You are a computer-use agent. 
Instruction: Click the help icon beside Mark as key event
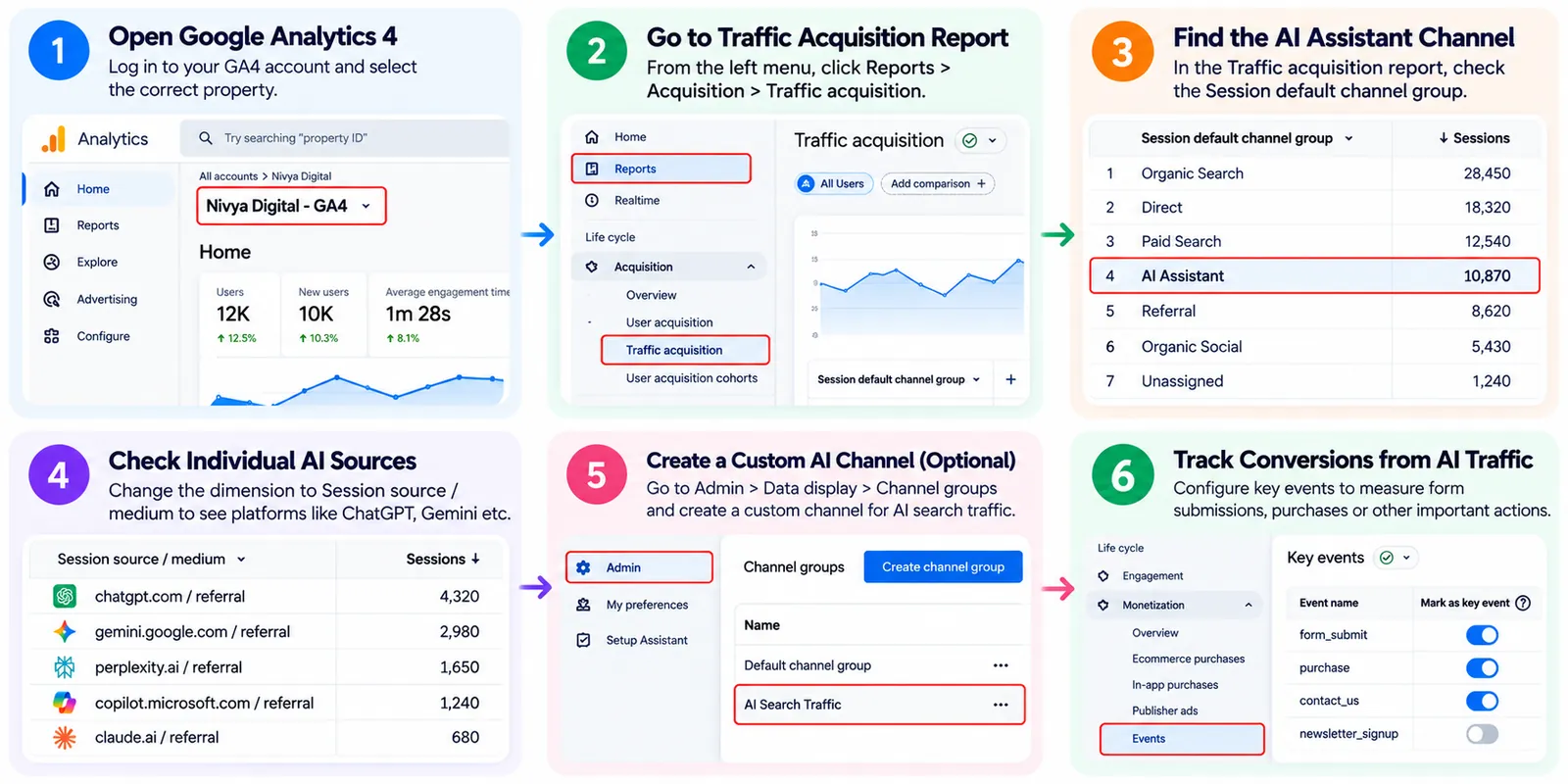1523,603
